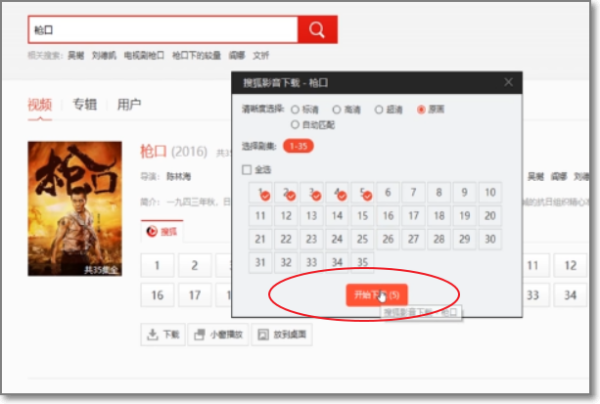Click the red search magnifier button
The width and height of the screenshot is (600, 404).
[x=316, y=29]
